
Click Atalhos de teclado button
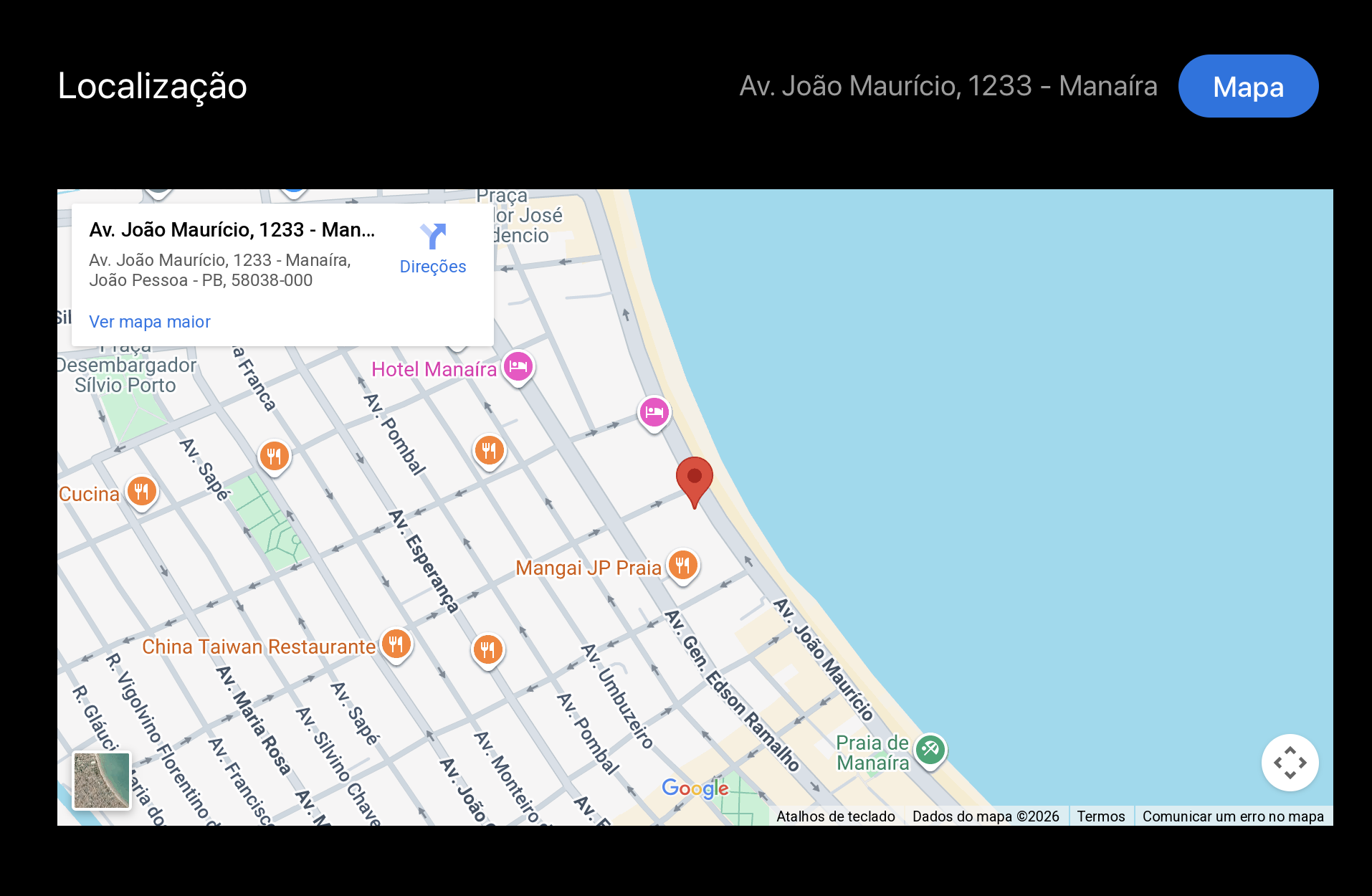point(835,816)
